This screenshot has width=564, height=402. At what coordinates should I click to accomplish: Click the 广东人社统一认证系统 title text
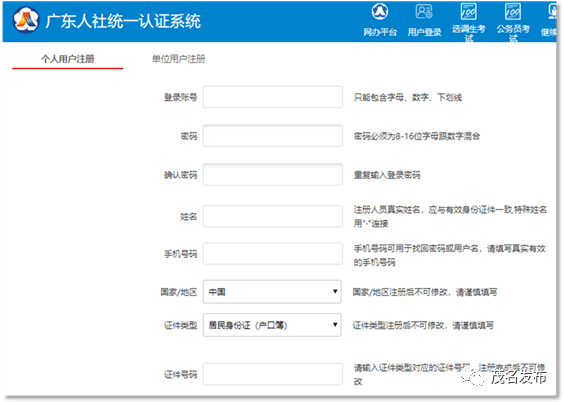pos(123,21)
